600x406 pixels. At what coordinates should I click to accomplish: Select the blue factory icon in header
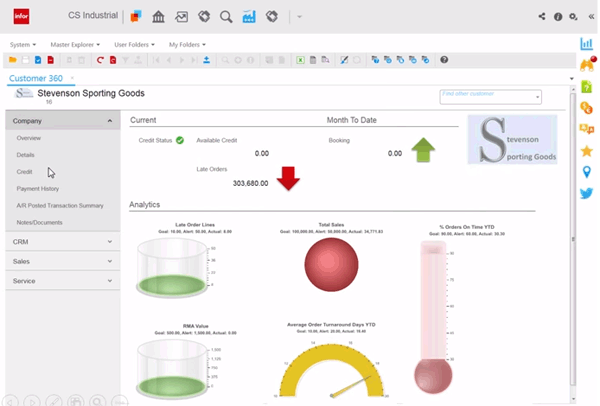click(249, 16)
